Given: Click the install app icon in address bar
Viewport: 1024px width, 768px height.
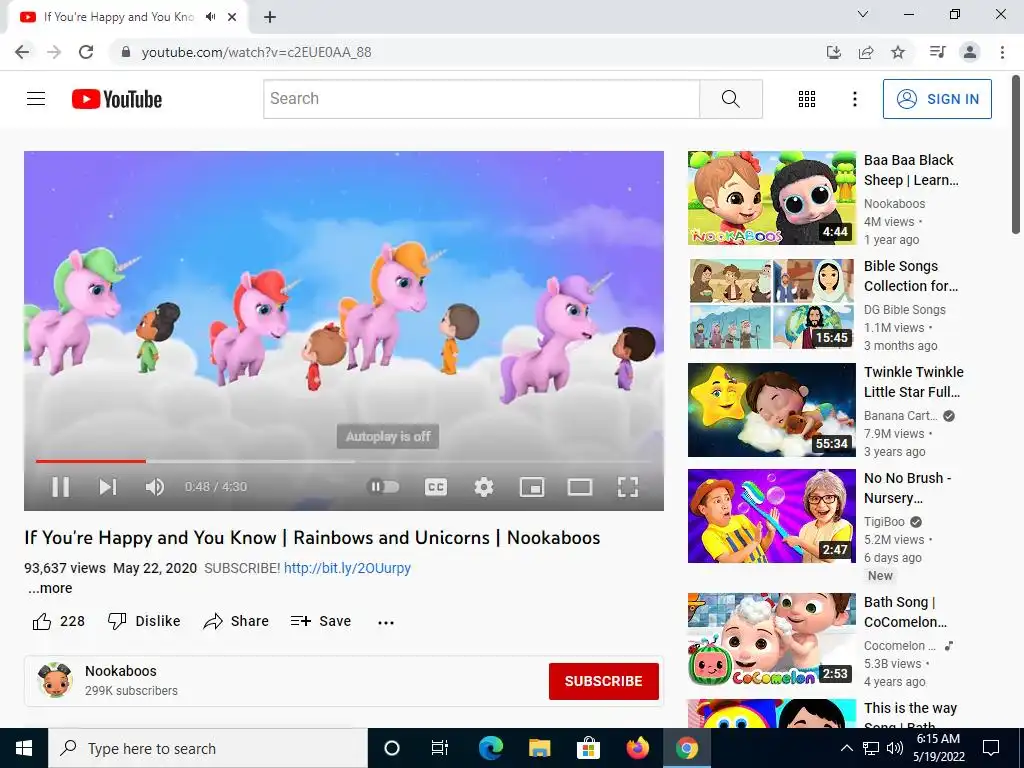Looking at the screenshot, I should 833,52.
